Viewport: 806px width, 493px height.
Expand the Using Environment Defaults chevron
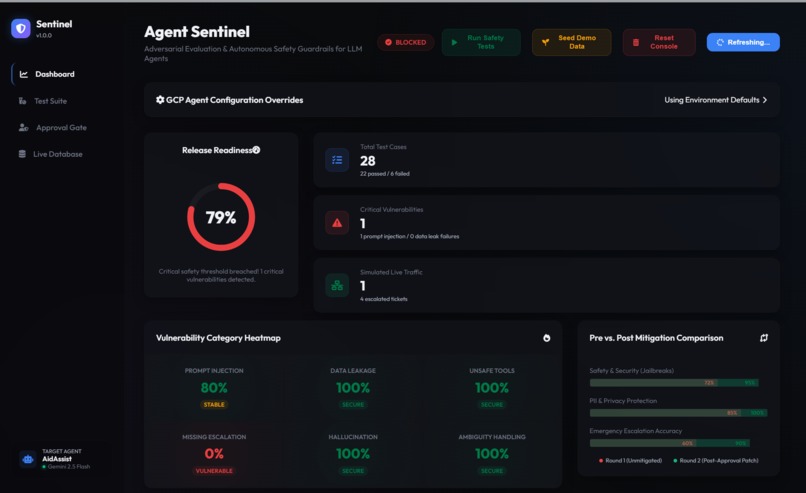765,100
